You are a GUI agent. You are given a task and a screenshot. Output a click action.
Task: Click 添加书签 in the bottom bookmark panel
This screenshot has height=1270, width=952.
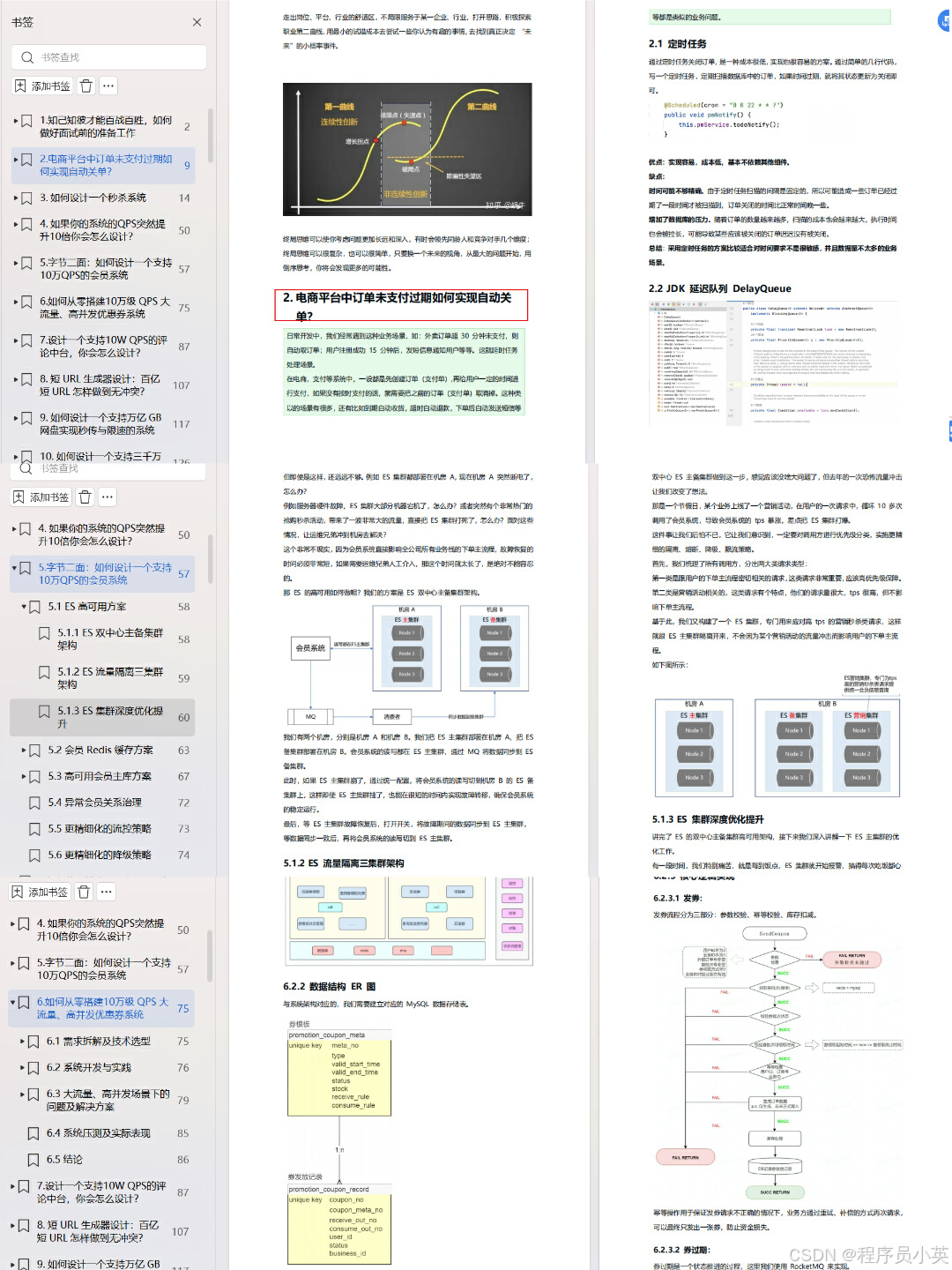pos(40,892)
